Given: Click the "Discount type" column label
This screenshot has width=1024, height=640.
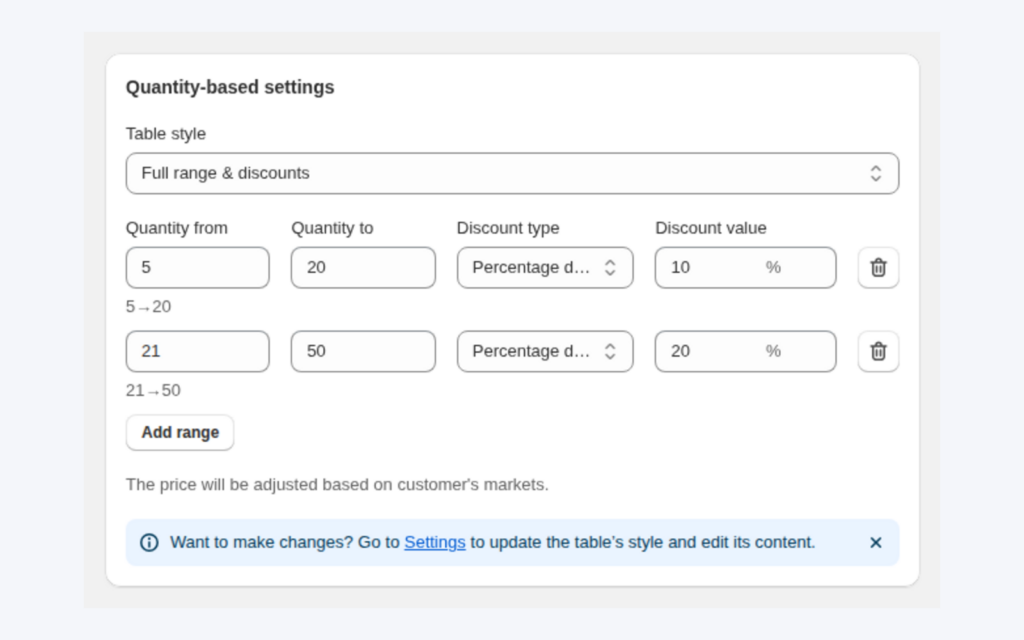Looking at the screenshot, I should [x=507, y=228].
